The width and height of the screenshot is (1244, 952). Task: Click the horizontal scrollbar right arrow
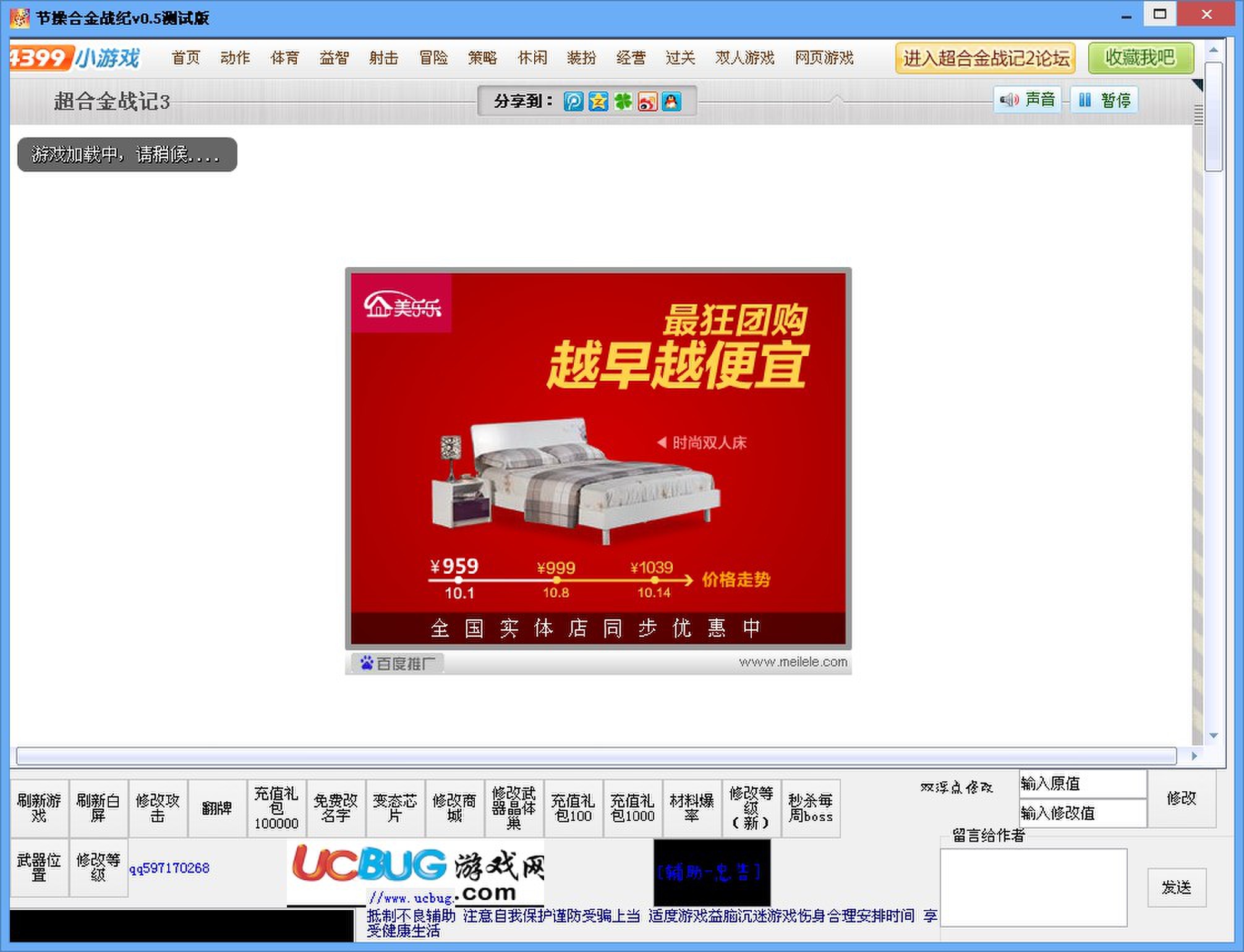(x=1194, y=755)
